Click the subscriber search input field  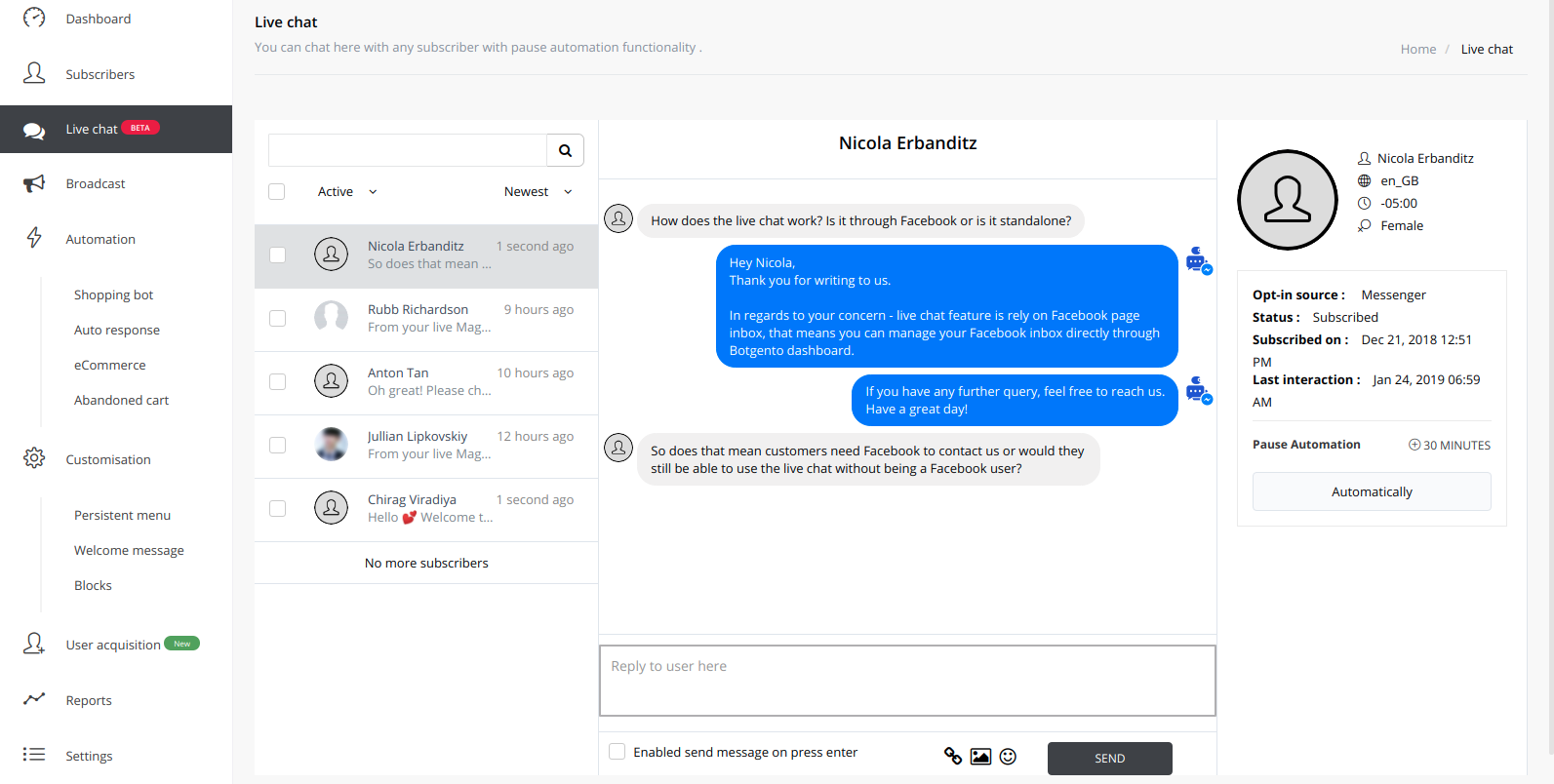click(408, 150)
